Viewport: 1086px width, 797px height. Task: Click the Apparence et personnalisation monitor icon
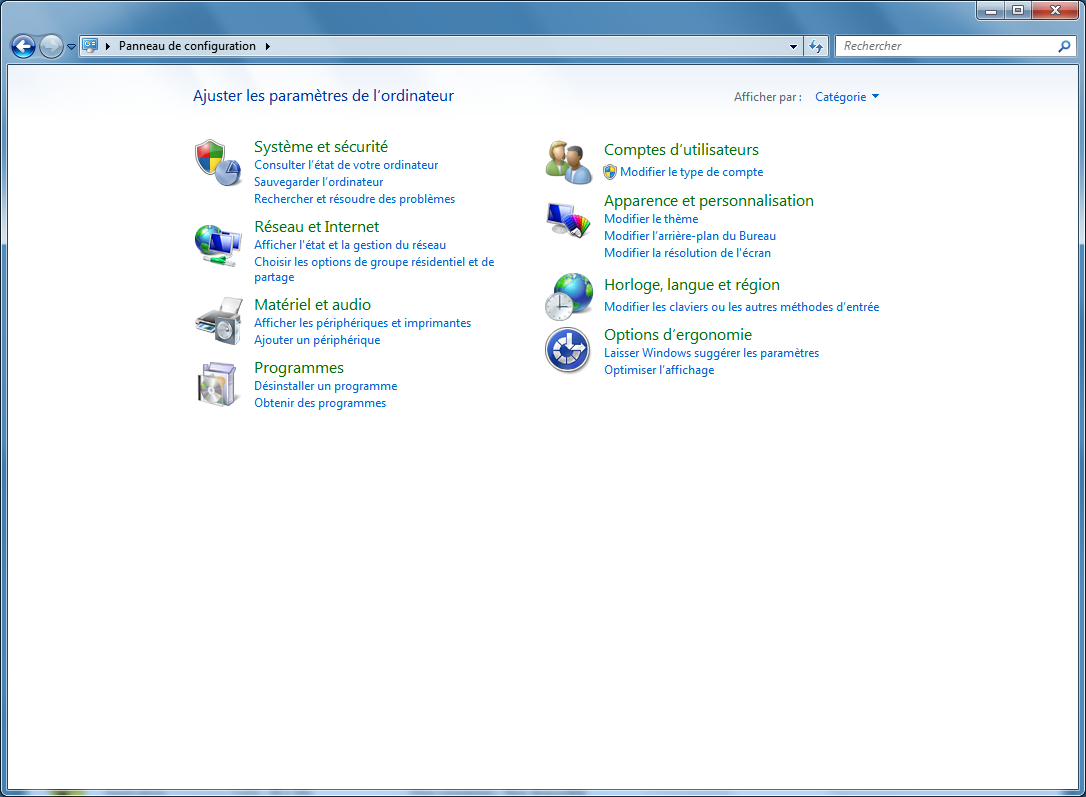569,220
